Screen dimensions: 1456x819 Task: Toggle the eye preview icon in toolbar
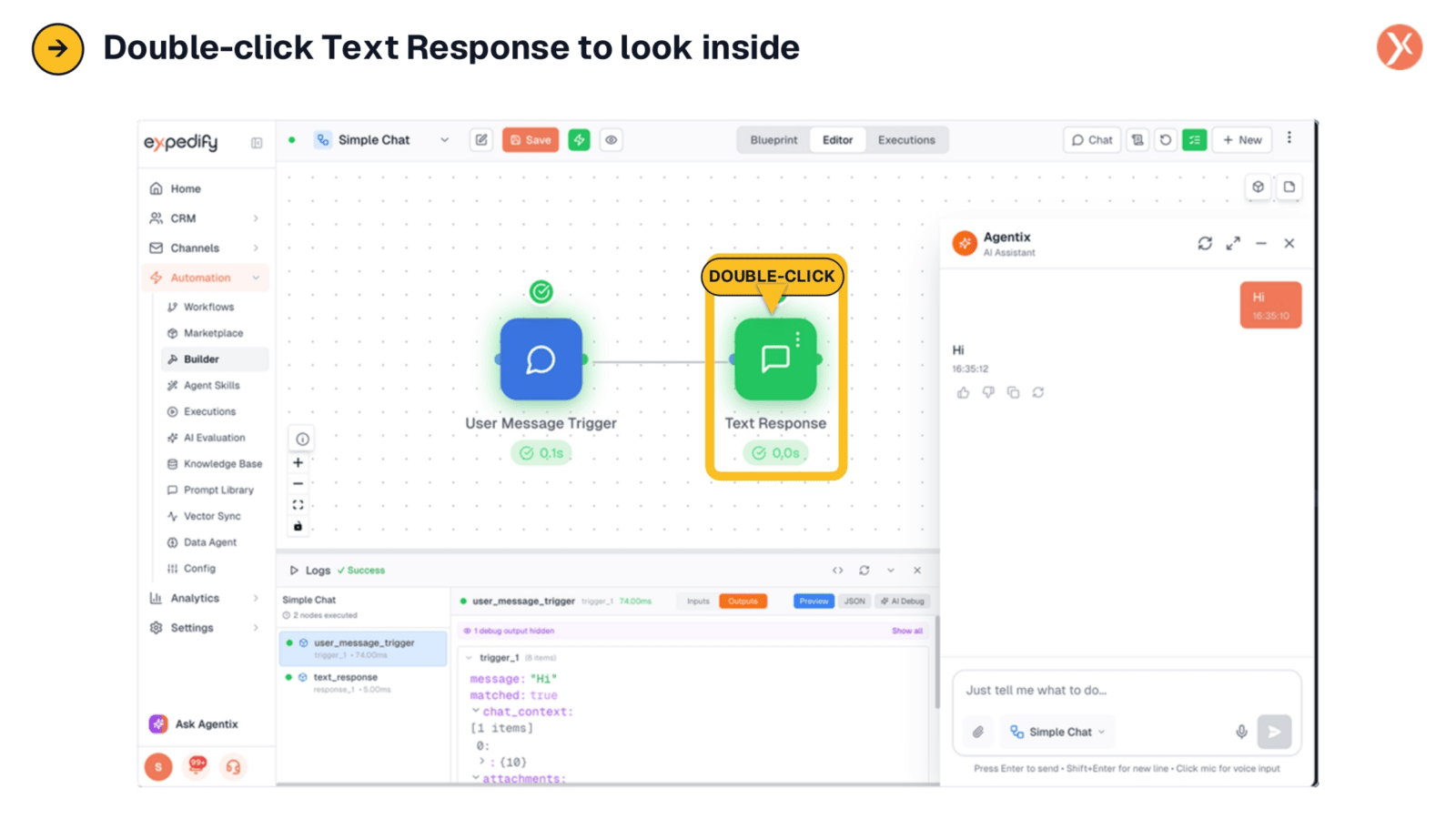pos(612,140)
